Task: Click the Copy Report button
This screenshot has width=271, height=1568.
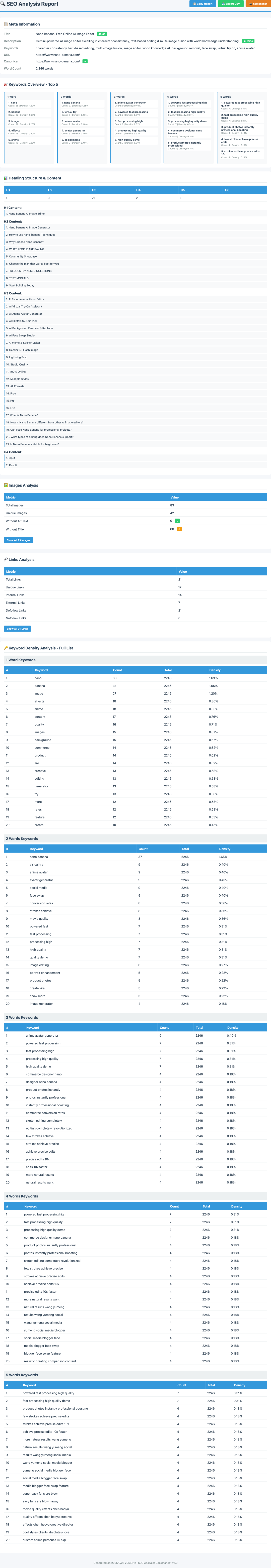Action: tap(203, 4)
